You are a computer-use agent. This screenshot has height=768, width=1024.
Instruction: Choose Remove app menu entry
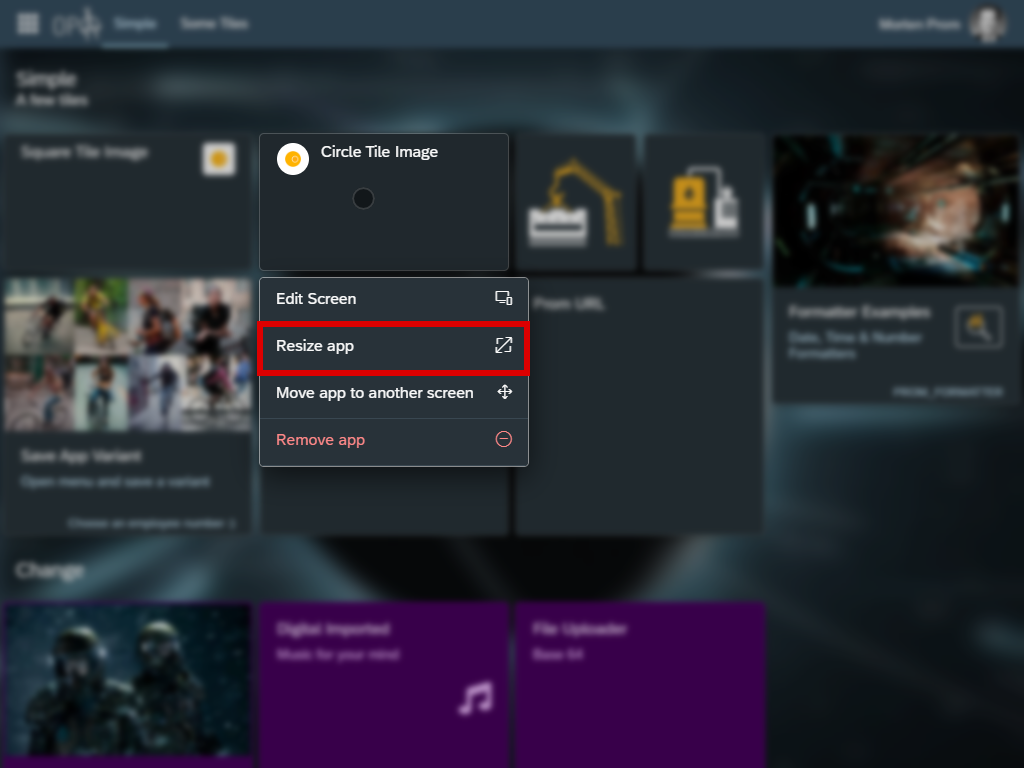pyautogui.click(x=320, y=440)
